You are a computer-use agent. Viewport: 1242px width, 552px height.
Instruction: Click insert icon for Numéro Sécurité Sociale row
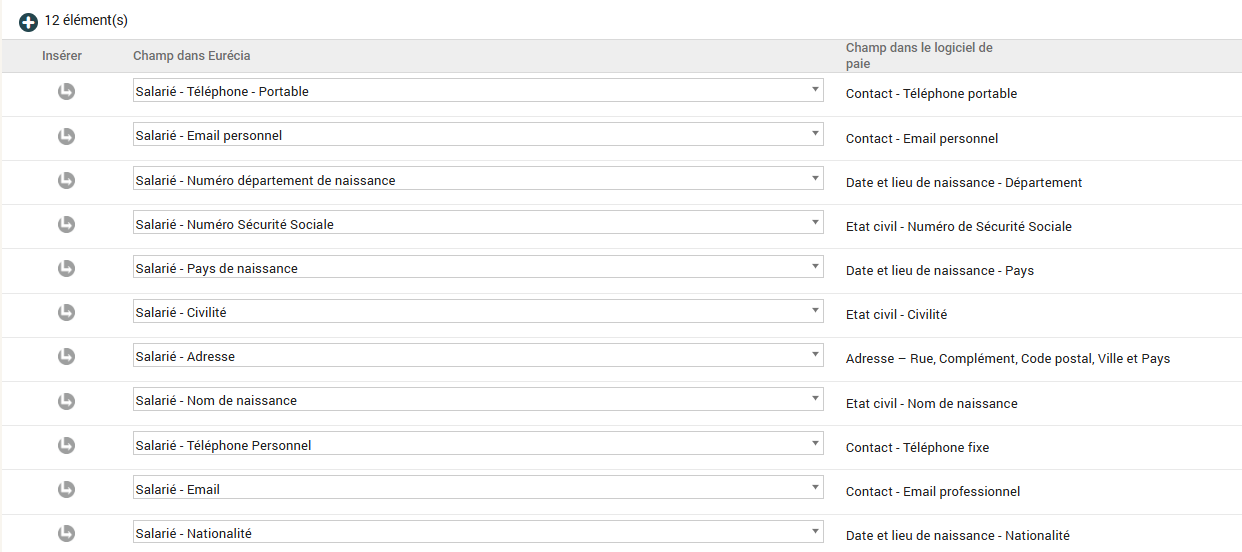[66, 224]
